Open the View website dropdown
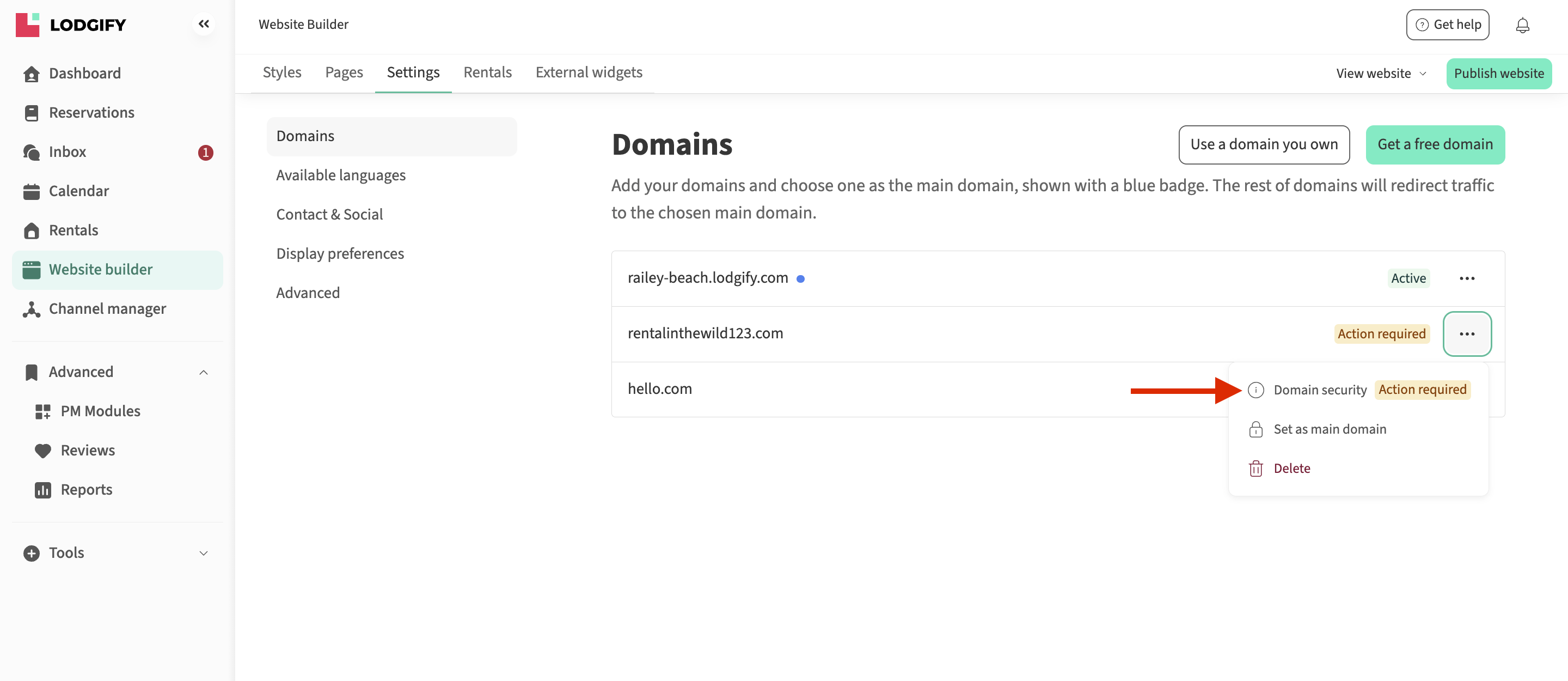Image resolution: width=1568 pixels, height=681 pixels. click(x=1381, y=73)
